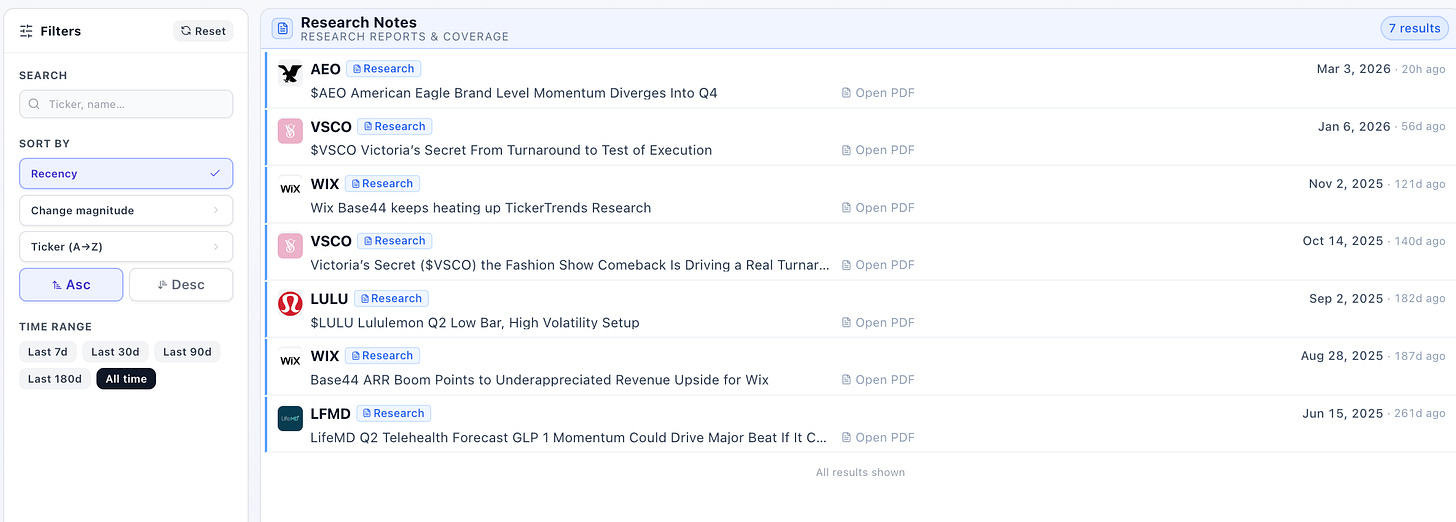This screenshot has width=1456, height=522.
Task: Expand the Change magnitude chevron
Action: [216, 211]
